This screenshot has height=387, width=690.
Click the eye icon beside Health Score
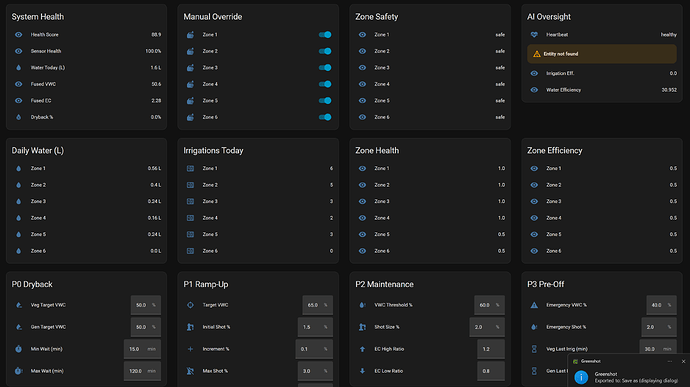[18, 34]
